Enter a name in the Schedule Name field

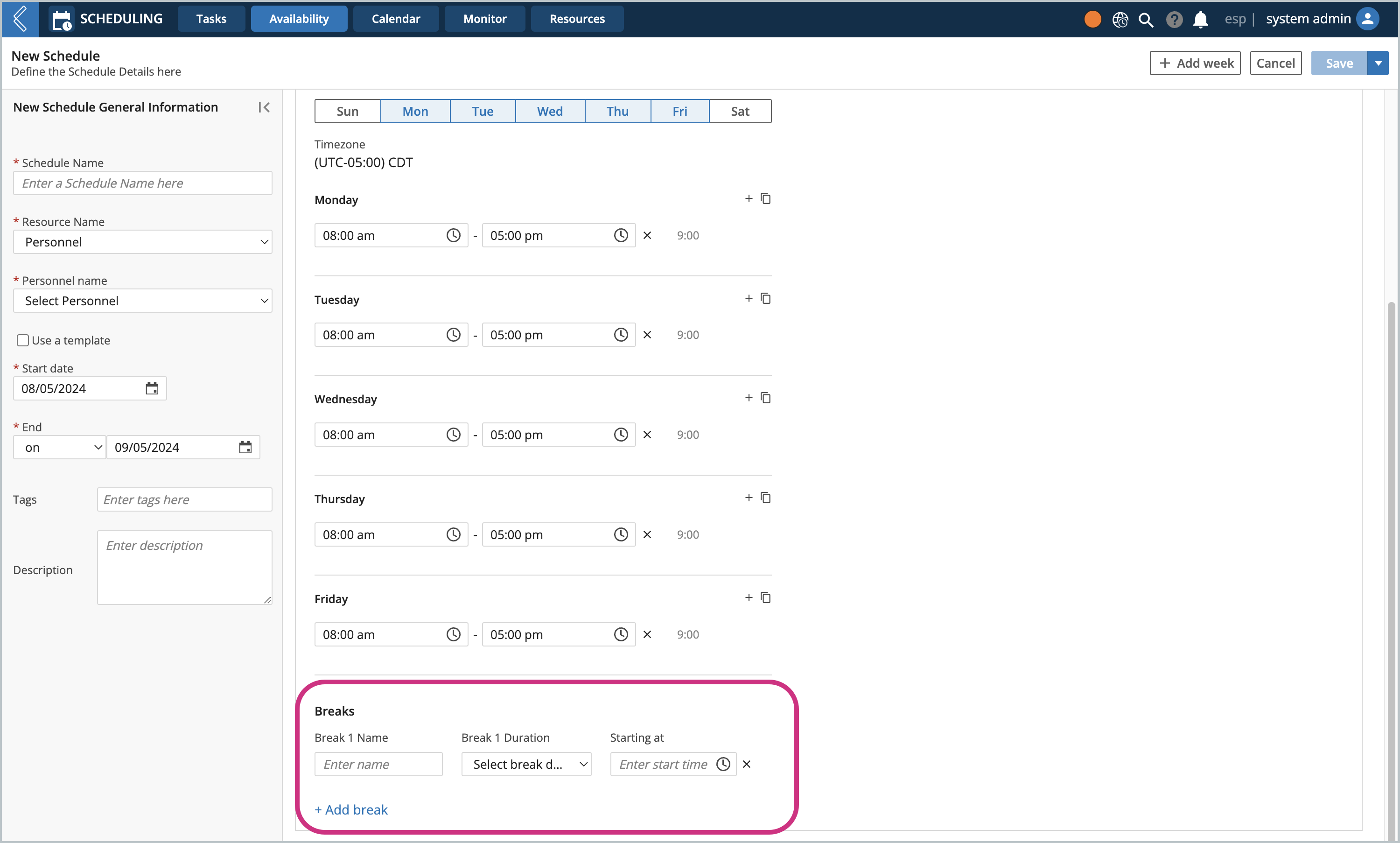(143, 183)
